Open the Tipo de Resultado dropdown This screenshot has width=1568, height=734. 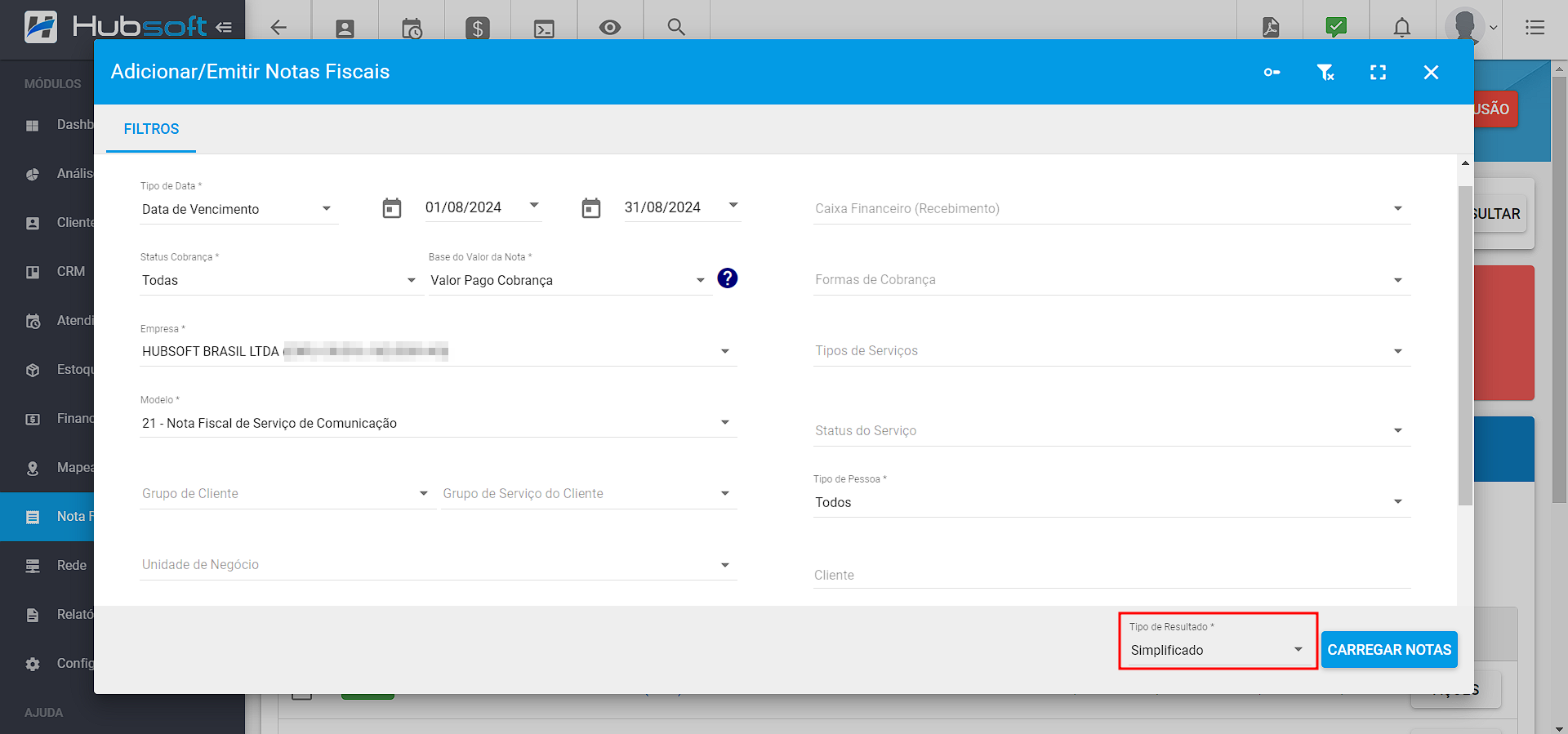coord(1216,650)
